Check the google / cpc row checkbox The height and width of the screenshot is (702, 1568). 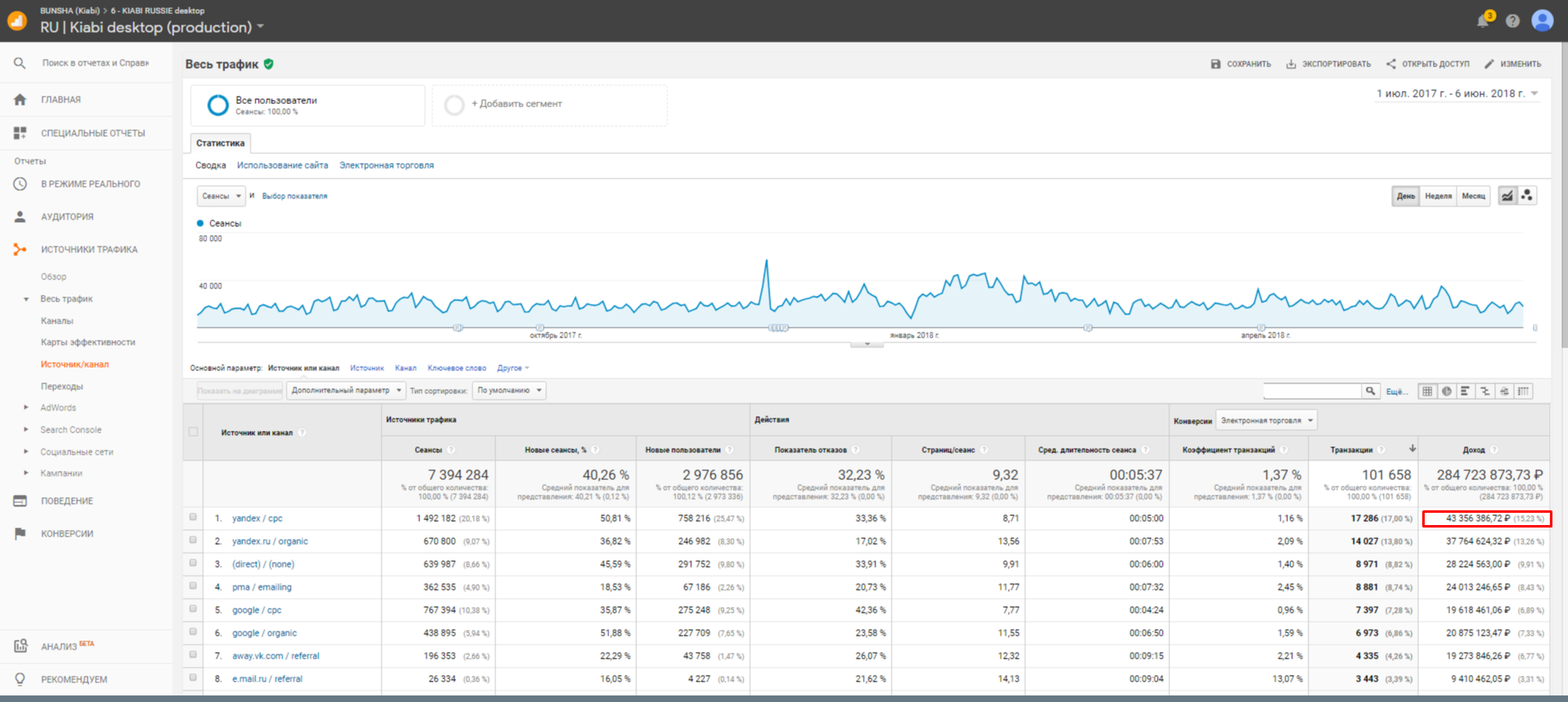coord(193,609)
